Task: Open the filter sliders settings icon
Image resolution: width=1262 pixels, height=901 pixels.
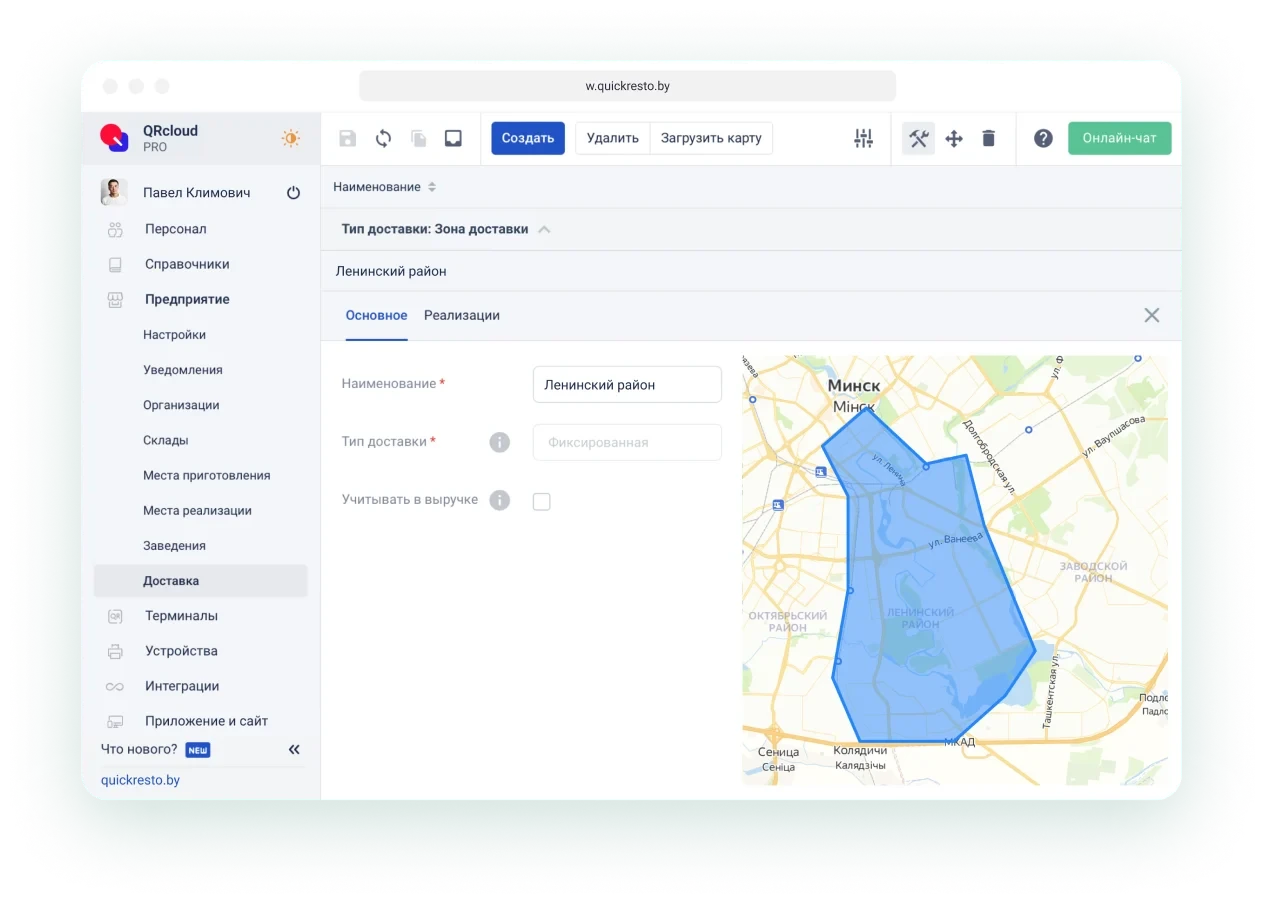Action: (863, 138)
